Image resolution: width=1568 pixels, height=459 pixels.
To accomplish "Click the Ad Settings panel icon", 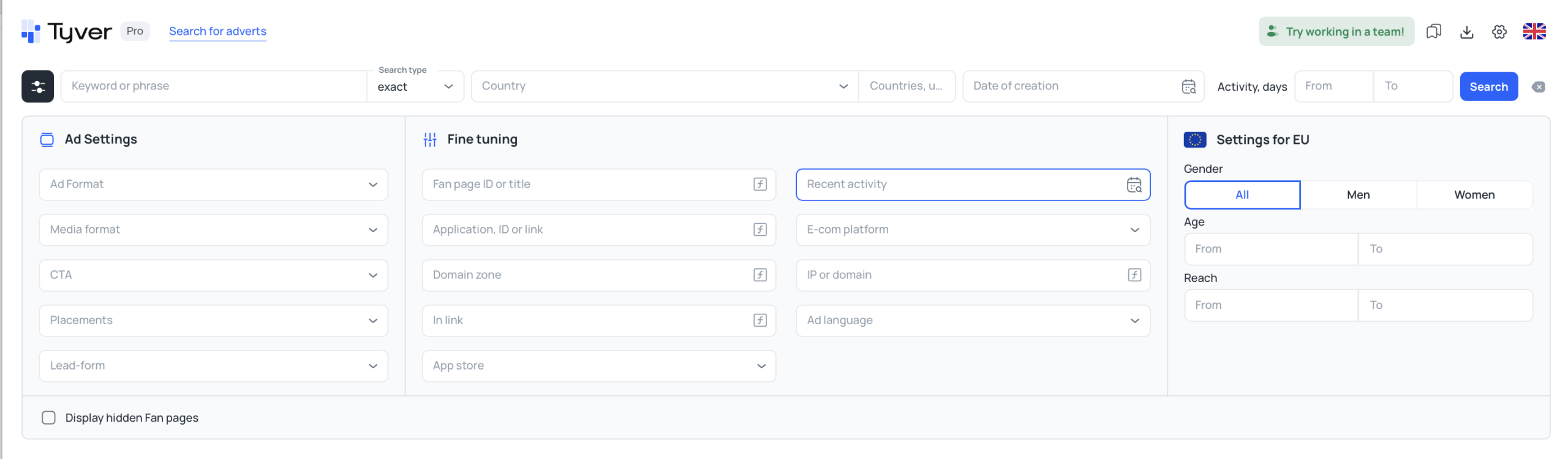I will pyautogui.click(x=47, y=140).
